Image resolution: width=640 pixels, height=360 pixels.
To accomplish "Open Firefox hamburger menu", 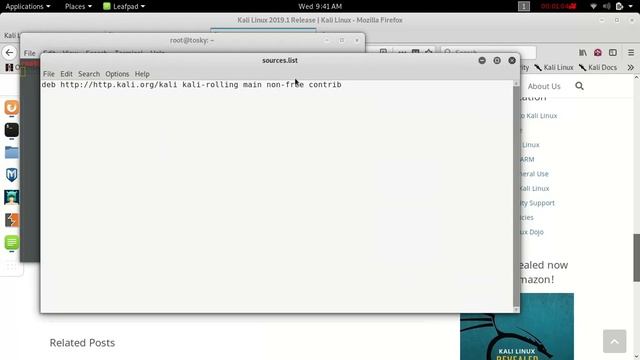I will (631, 53).
